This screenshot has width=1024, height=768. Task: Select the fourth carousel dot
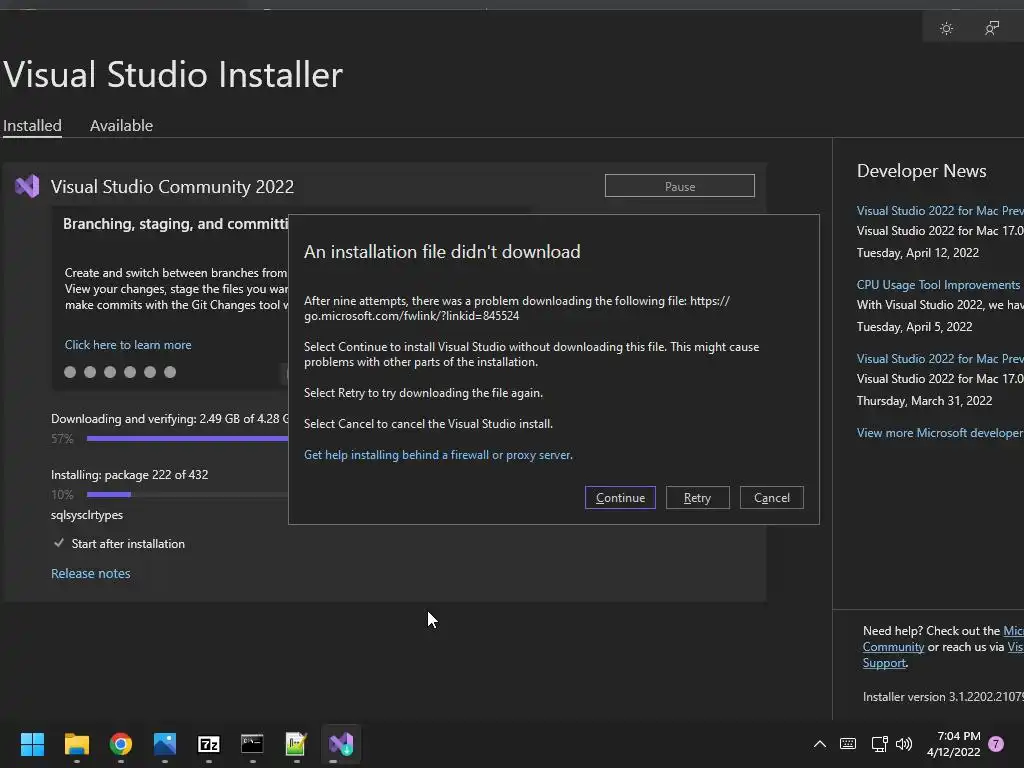130,372
